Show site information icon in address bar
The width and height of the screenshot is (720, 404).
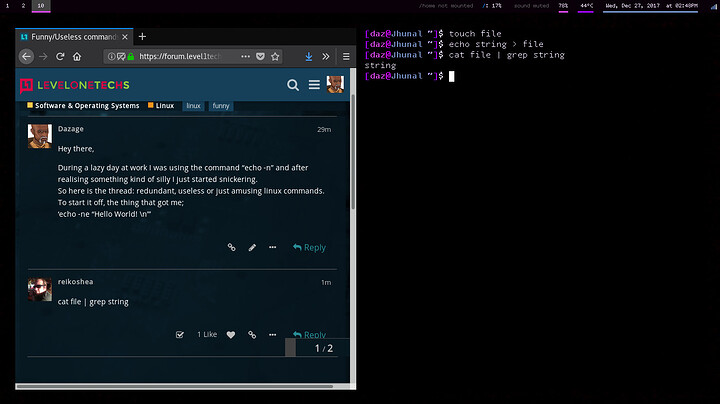(111, 56)
